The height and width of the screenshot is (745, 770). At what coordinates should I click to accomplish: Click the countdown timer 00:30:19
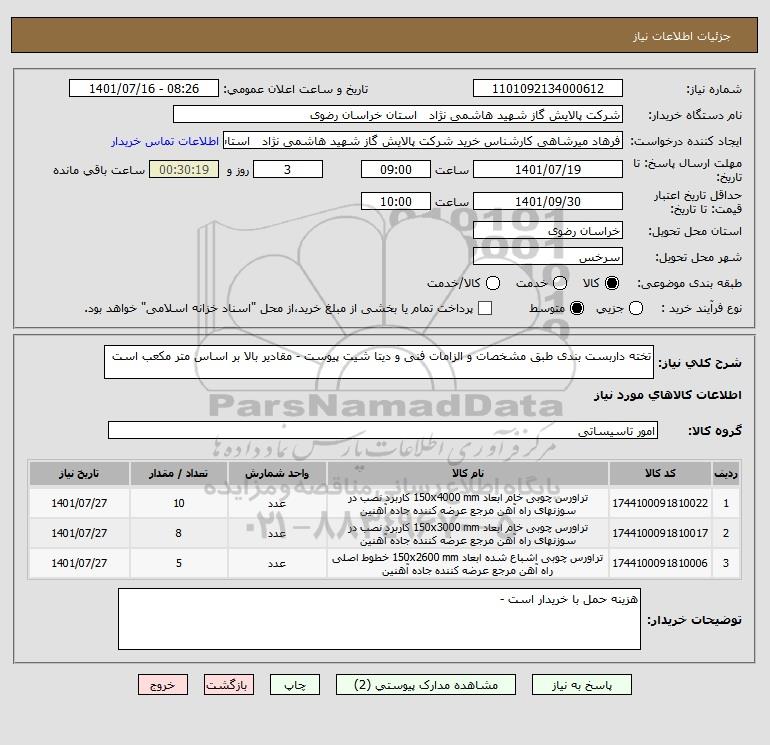click(184, 169)
